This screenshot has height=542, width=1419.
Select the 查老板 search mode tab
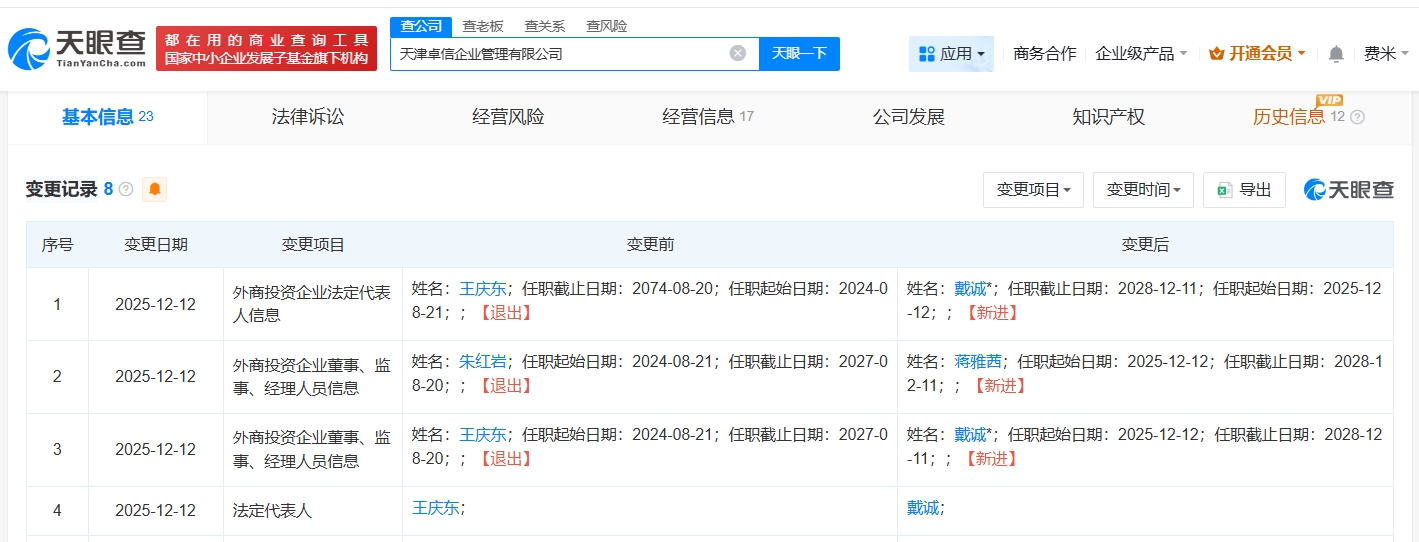tap(483, 27)
